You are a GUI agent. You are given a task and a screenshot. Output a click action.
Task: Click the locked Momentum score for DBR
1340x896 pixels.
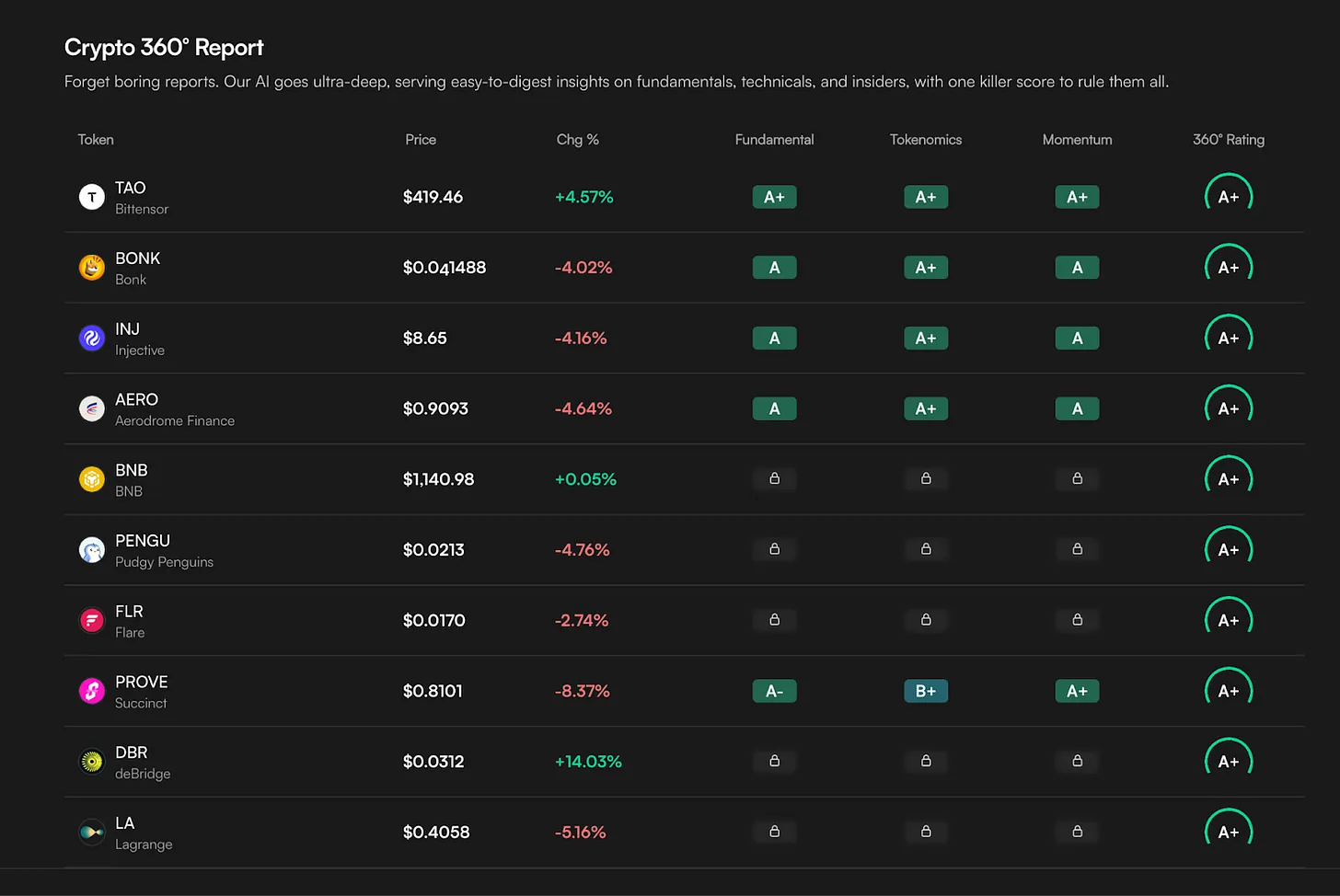tap(1077, 762)
